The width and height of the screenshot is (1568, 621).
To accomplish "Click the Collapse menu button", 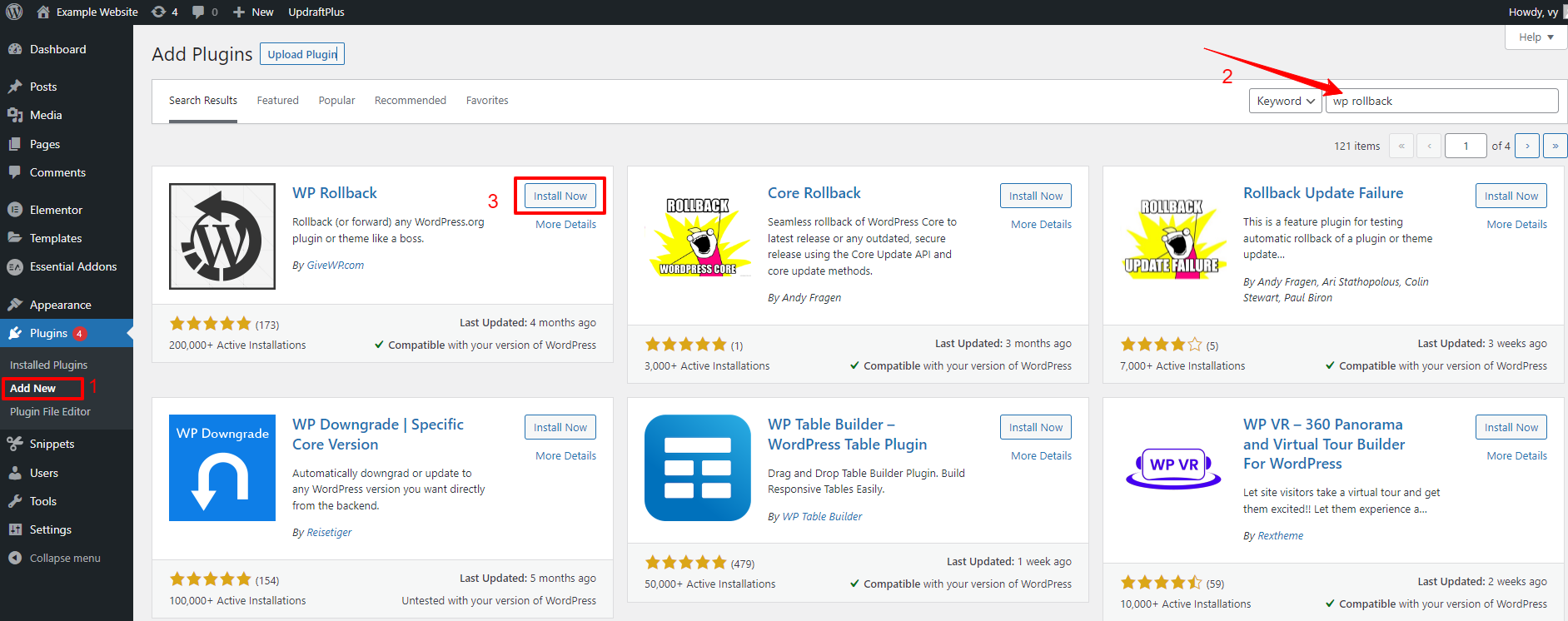I will [x=65, y=558].
